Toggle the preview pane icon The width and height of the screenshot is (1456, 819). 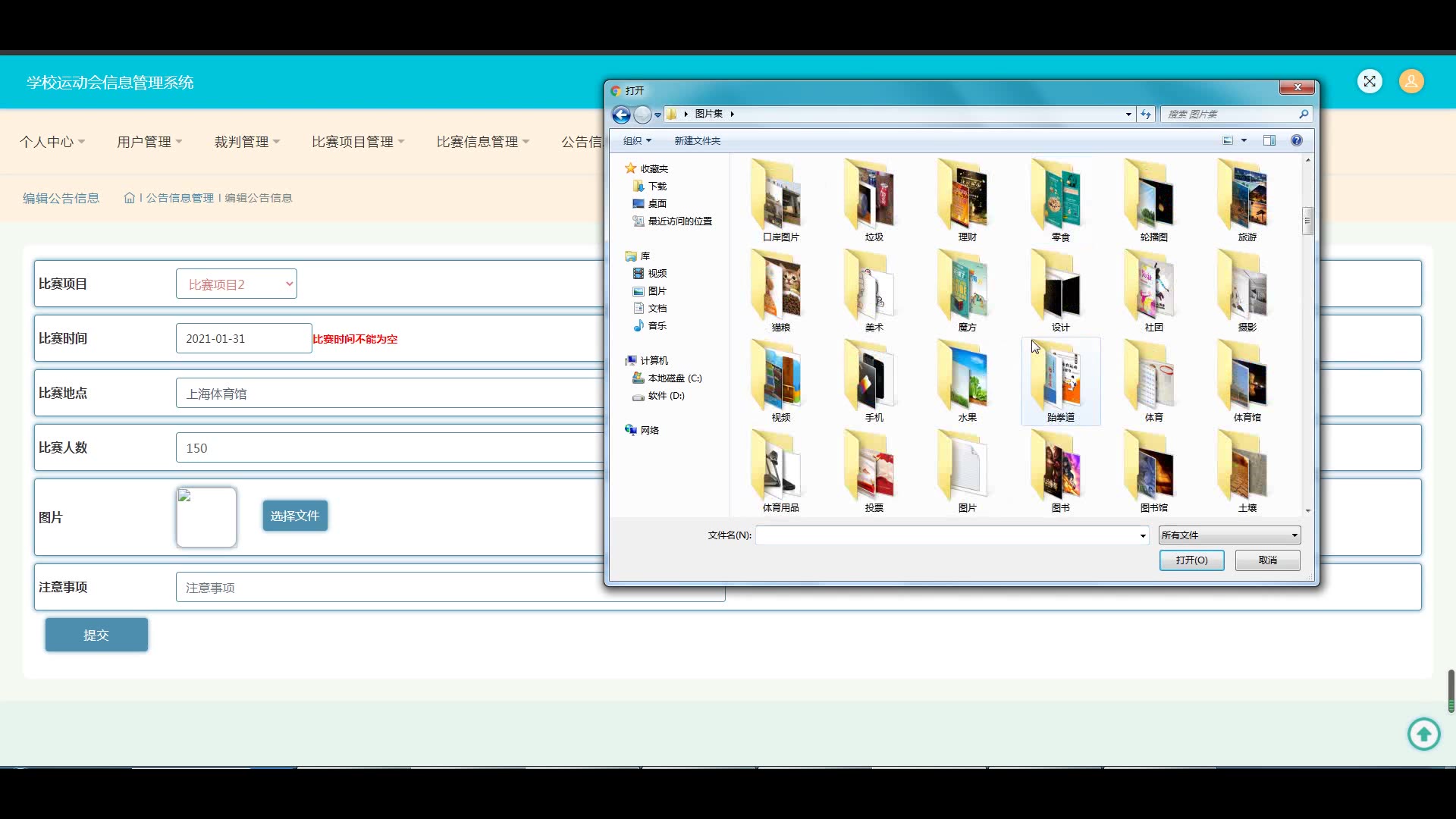[x=1269, y=140]
